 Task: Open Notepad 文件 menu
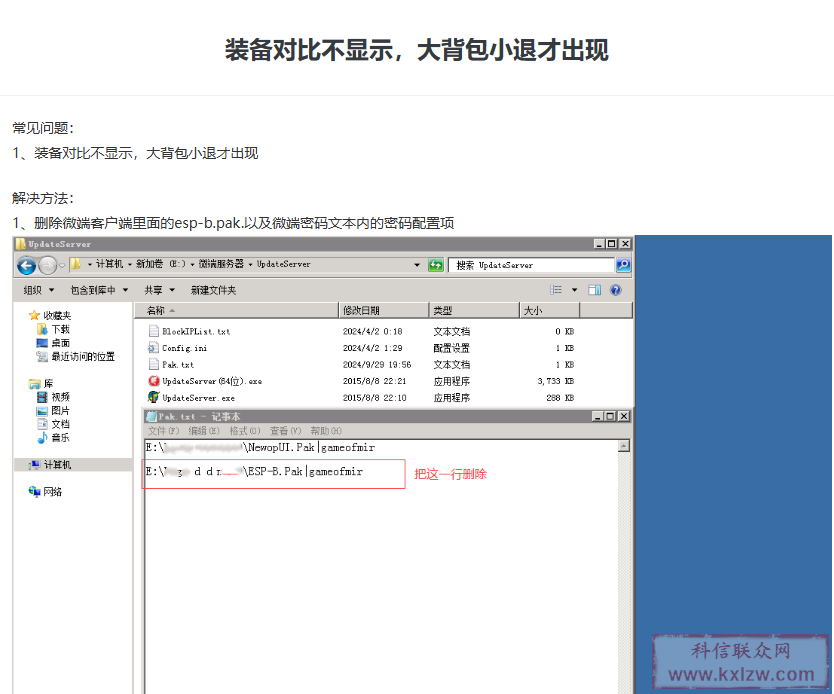[x=163, y=431]
